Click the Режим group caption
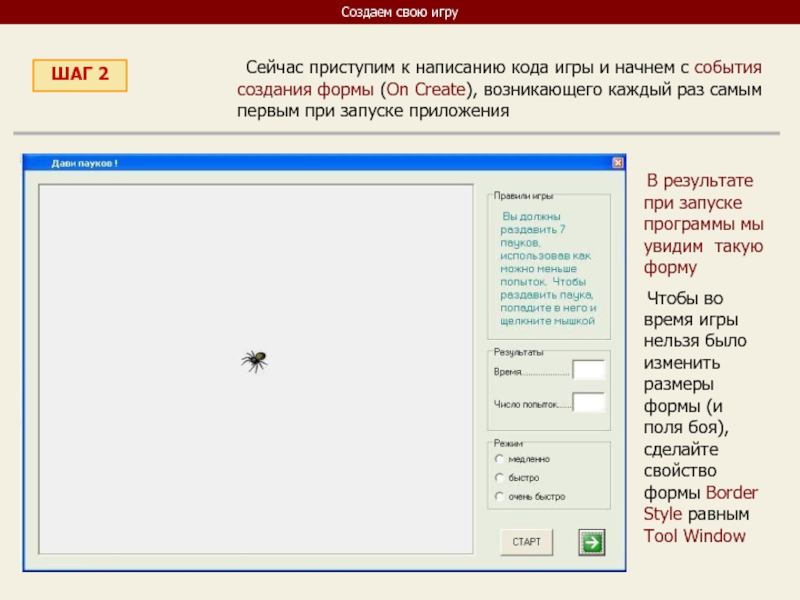 point(508,442)
